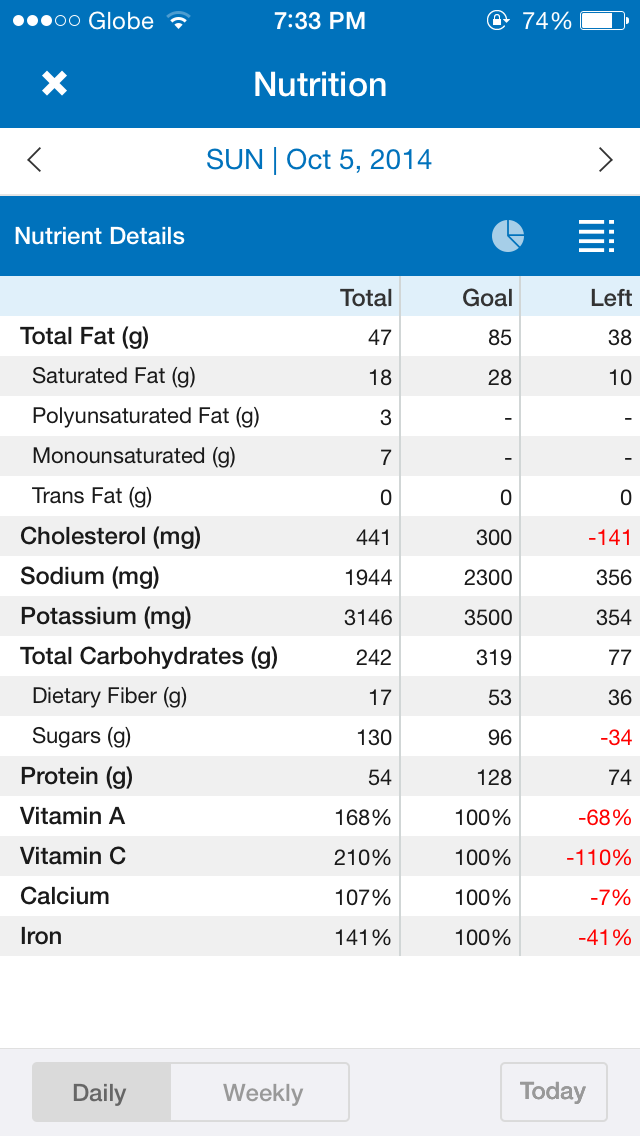The width and height of the screenshot is (640, 1136).
Task: Tap the battery status icon
Action: coord(605,21)
